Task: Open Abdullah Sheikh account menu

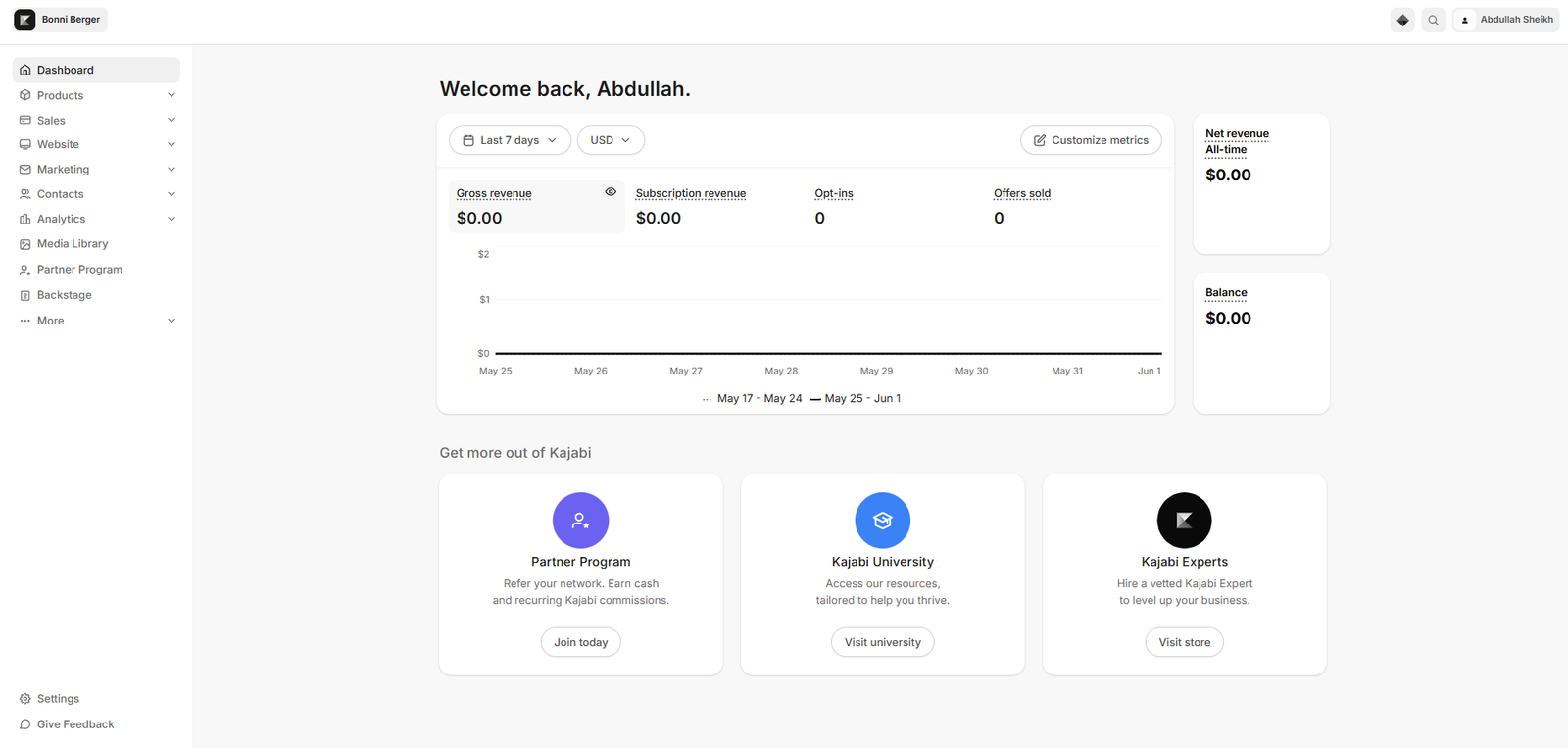Action: [1506, 20]
